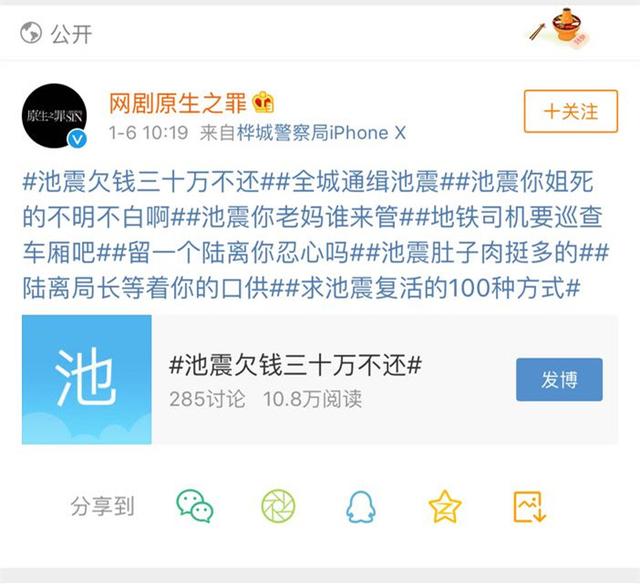This screenshot has width=640, height=584.
Task: Share post to WeChat
Action: coord(195,506)
